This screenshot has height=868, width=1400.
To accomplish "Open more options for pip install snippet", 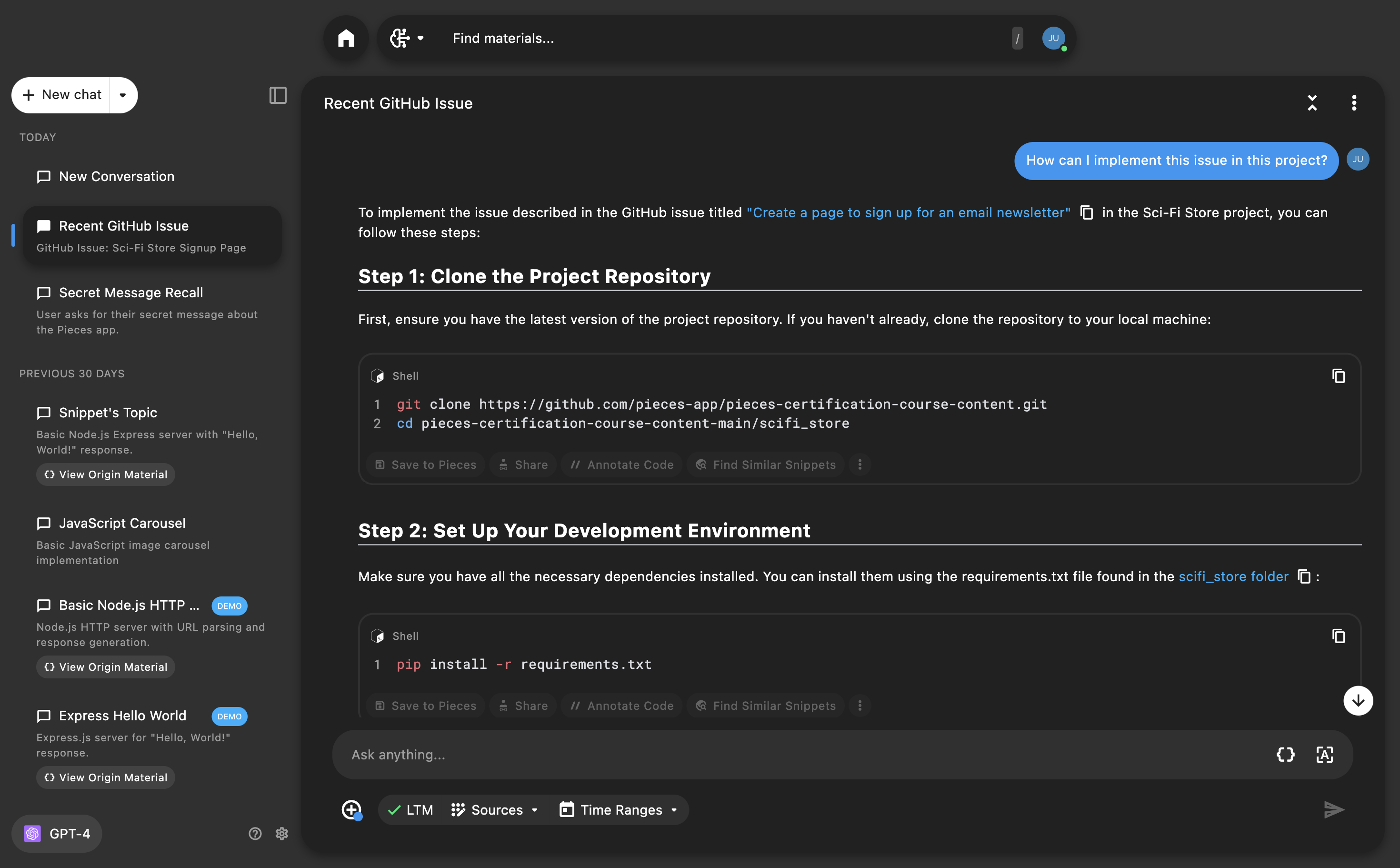I will click(860, 706).
